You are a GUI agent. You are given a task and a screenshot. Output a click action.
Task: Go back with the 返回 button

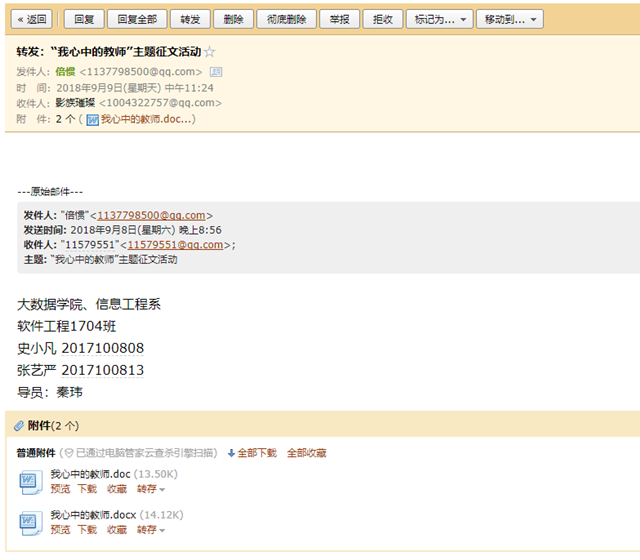point(32,19)
